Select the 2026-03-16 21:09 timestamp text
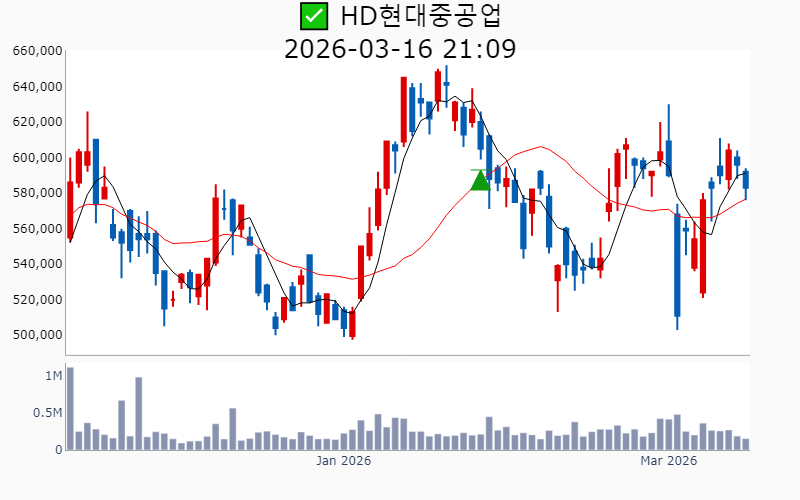The width and height of the screenshot is (800, 500). coord(400,48)
